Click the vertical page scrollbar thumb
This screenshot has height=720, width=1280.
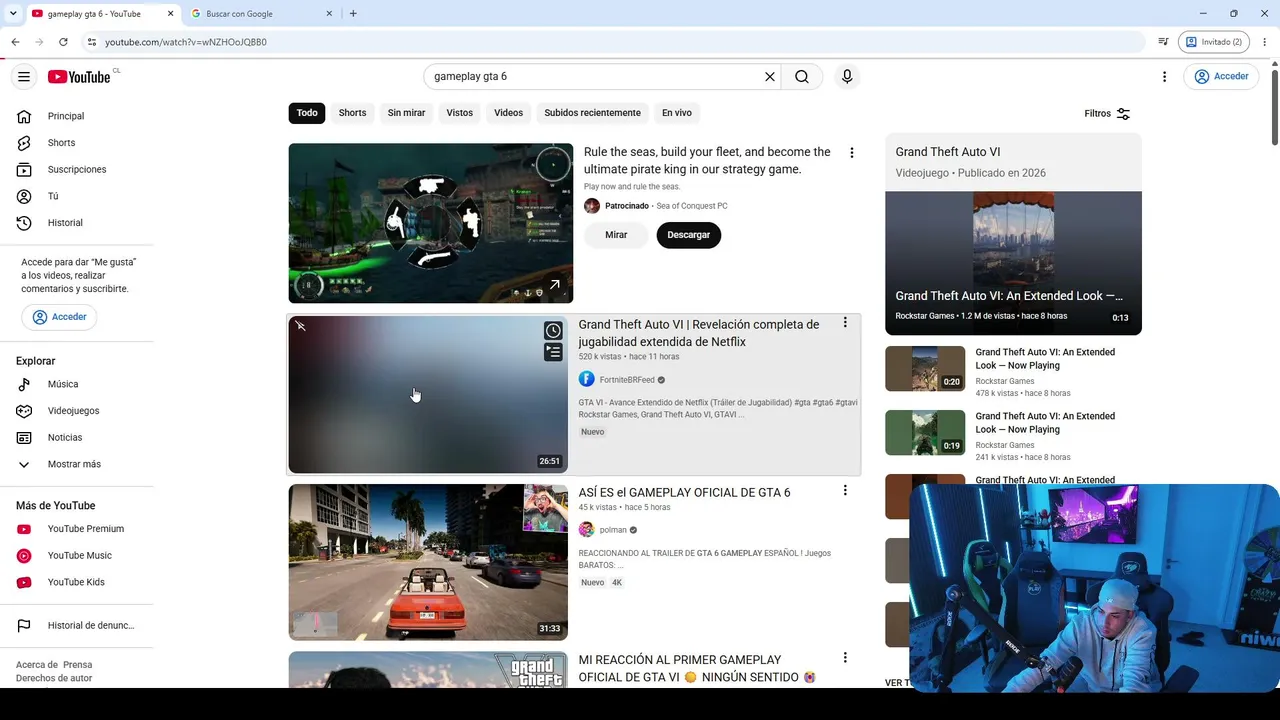tap(1274, 105)
